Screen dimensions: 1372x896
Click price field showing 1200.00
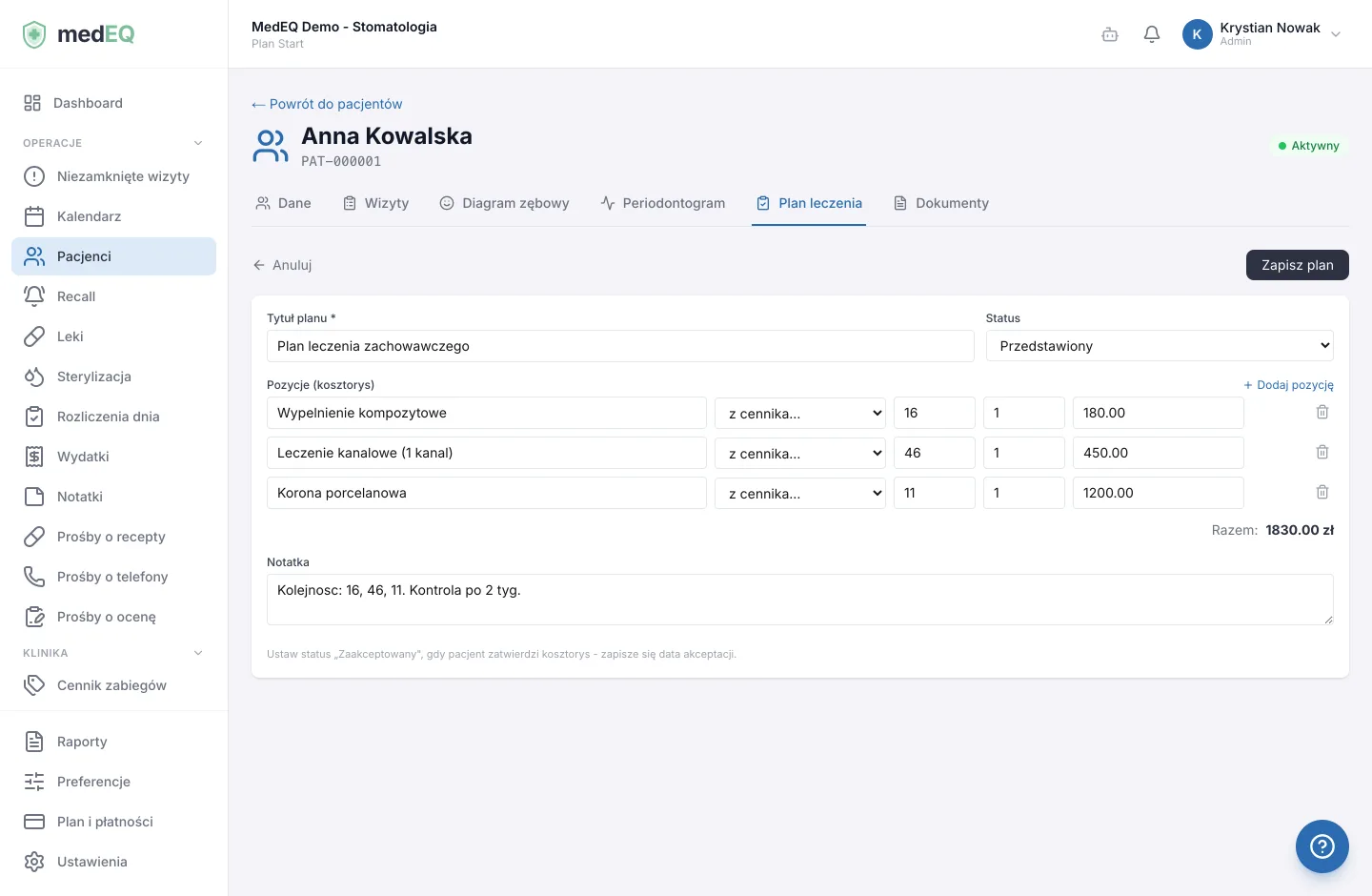pos(1159,493)
